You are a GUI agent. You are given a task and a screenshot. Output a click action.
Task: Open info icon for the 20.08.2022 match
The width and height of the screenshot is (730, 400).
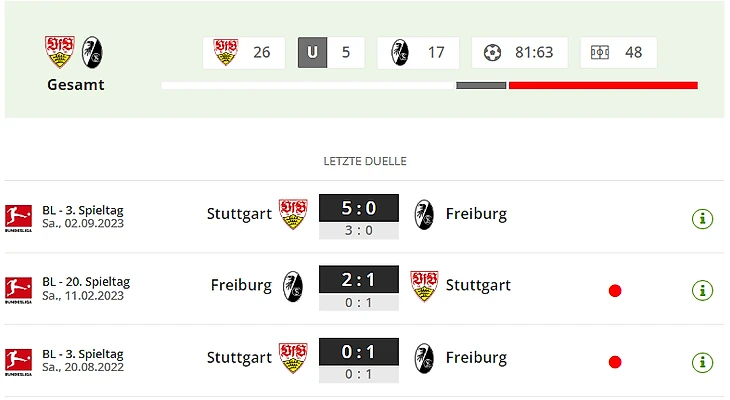pos(702,362)
